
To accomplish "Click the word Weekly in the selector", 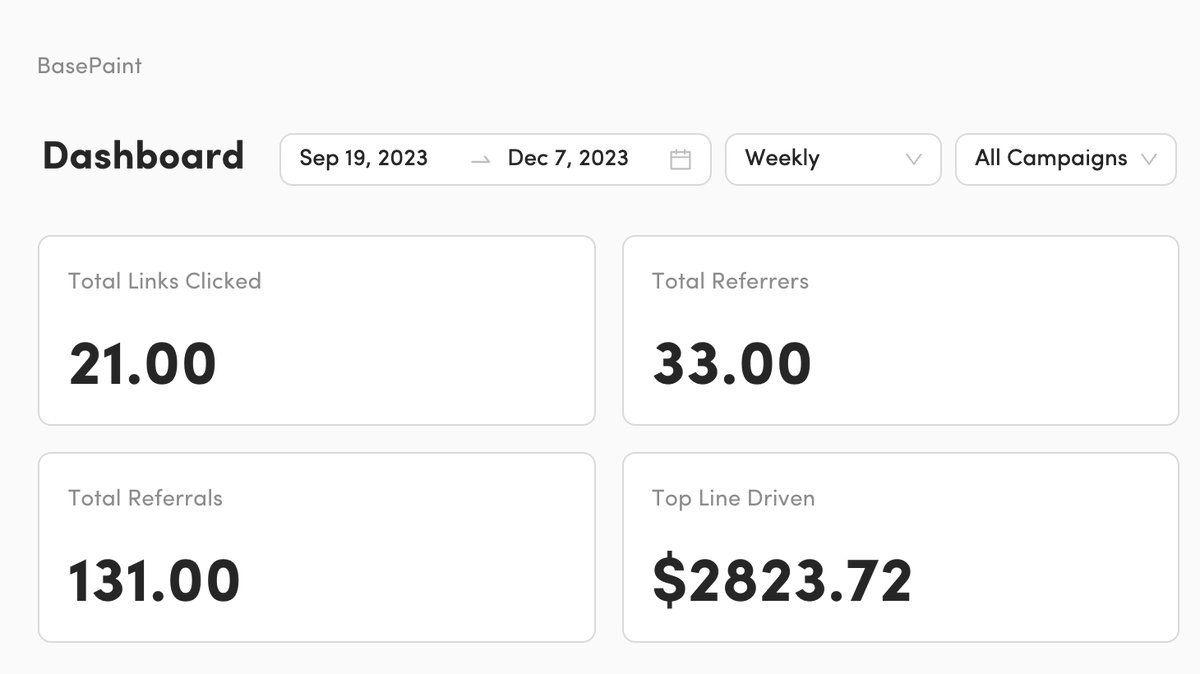I will 782,158.
